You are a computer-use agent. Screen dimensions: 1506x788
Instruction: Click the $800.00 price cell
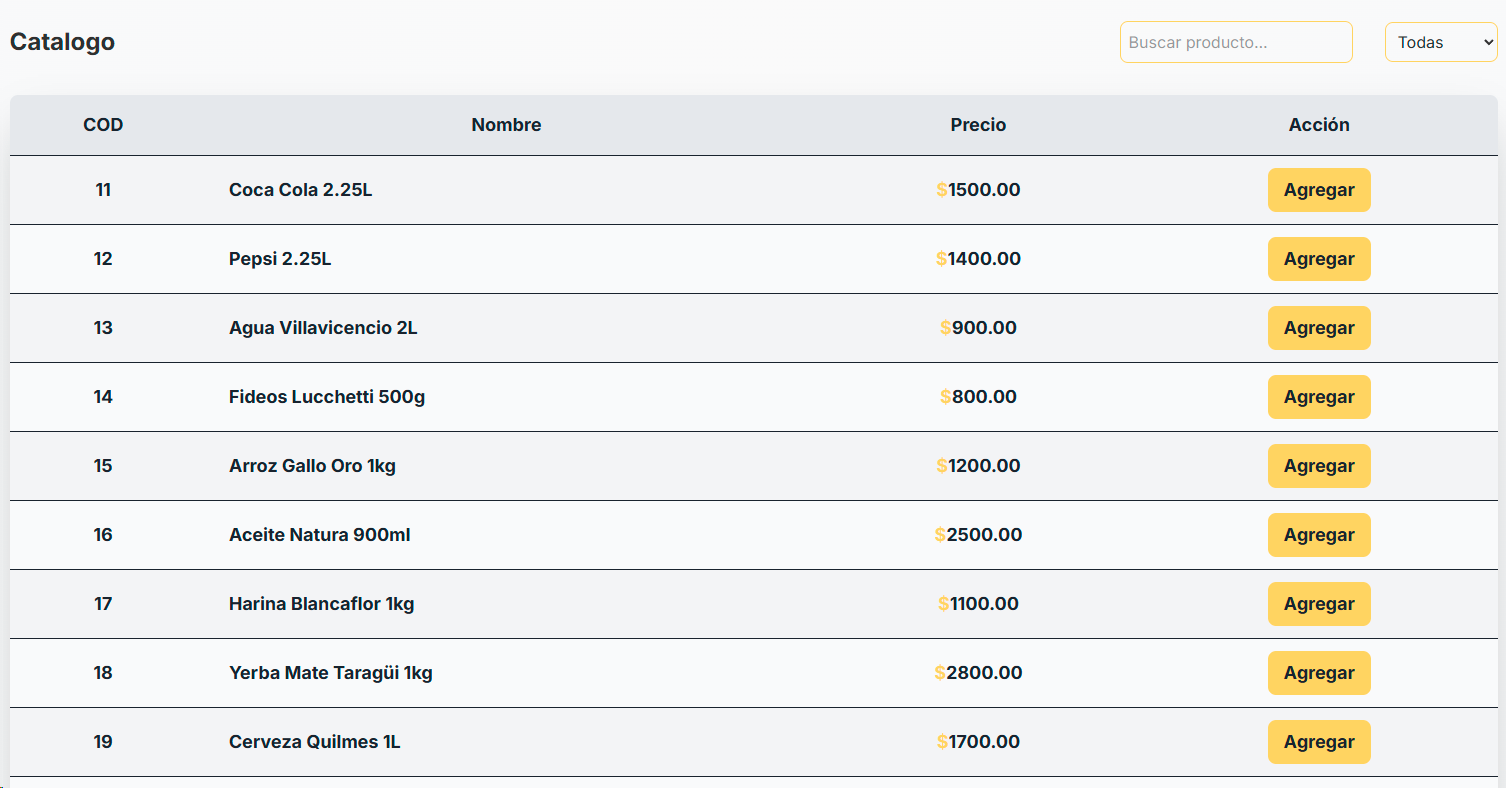click(x=978, y=397)
